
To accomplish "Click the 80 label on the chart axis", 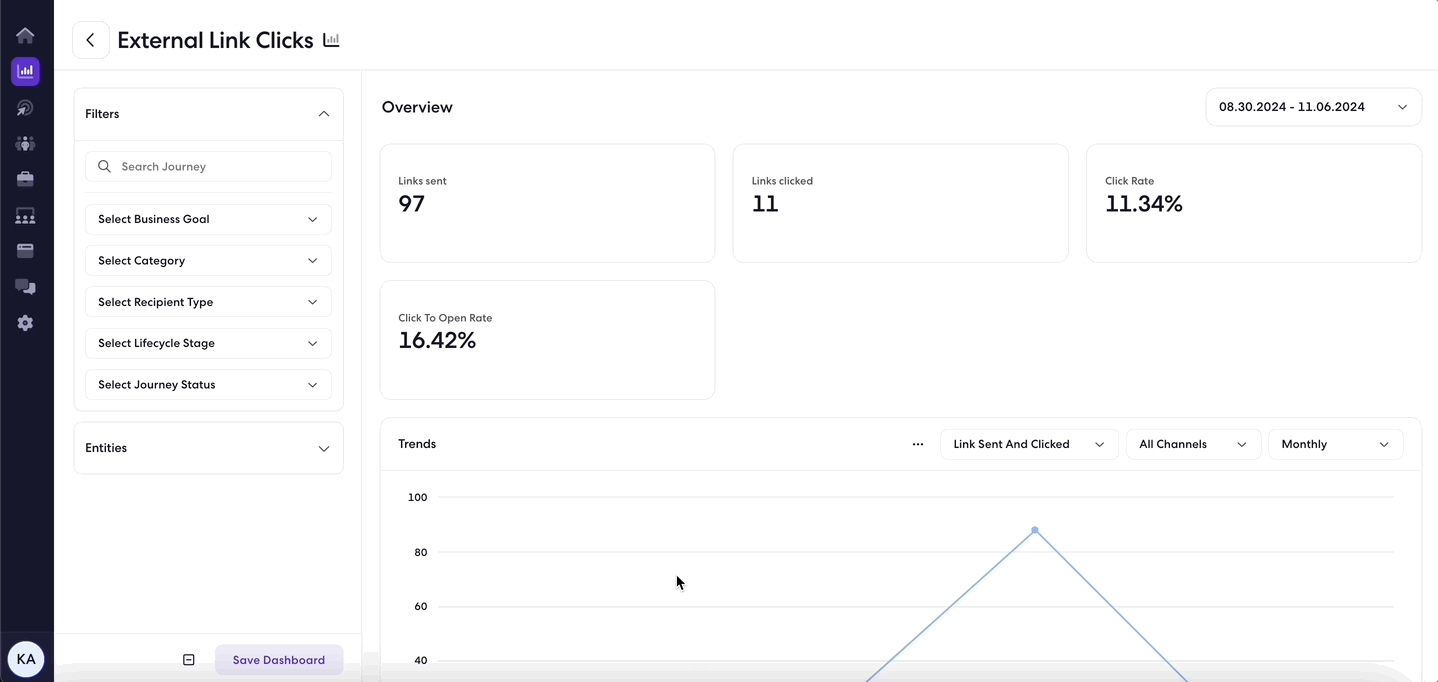I will pos(420,552).
